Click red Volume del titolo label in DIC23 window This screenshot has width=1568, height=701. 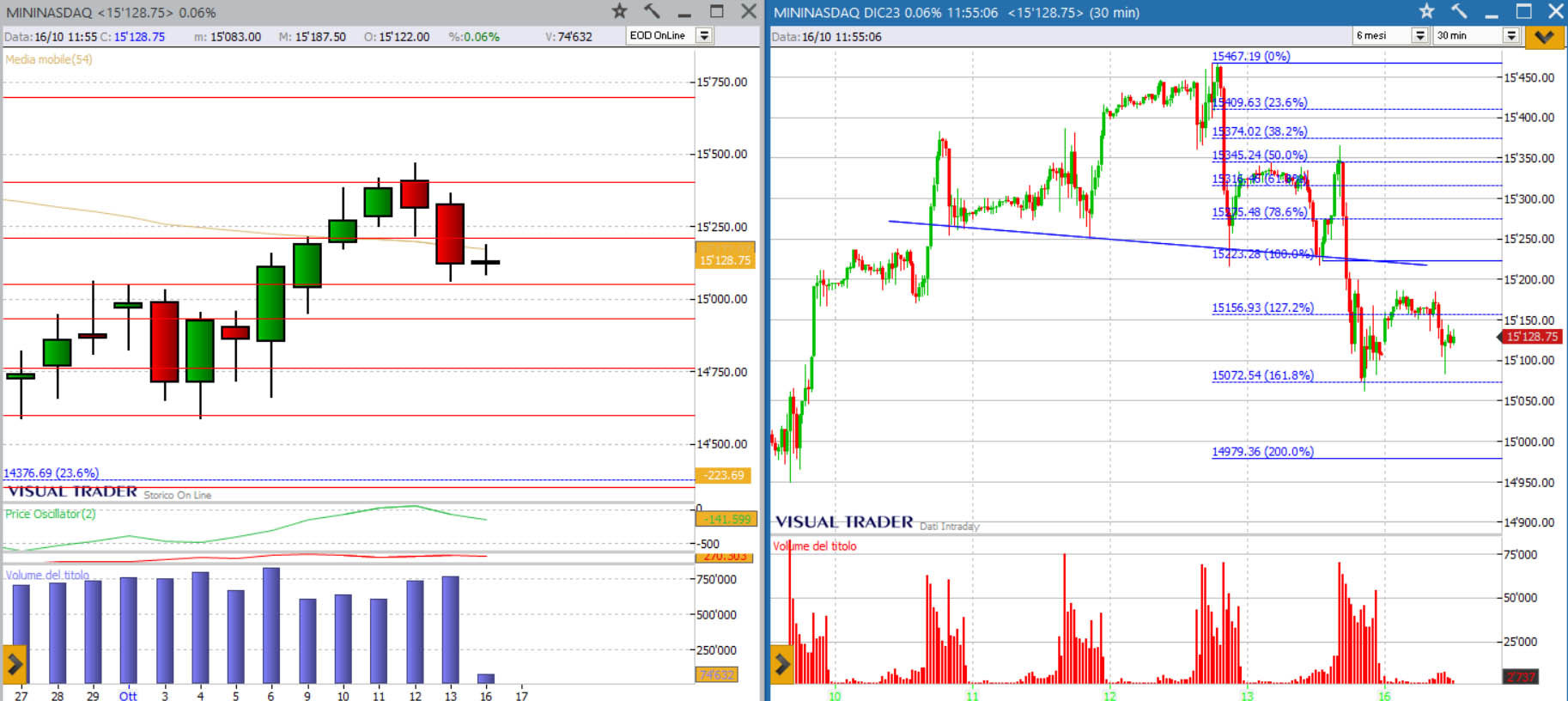click(815, 546)
